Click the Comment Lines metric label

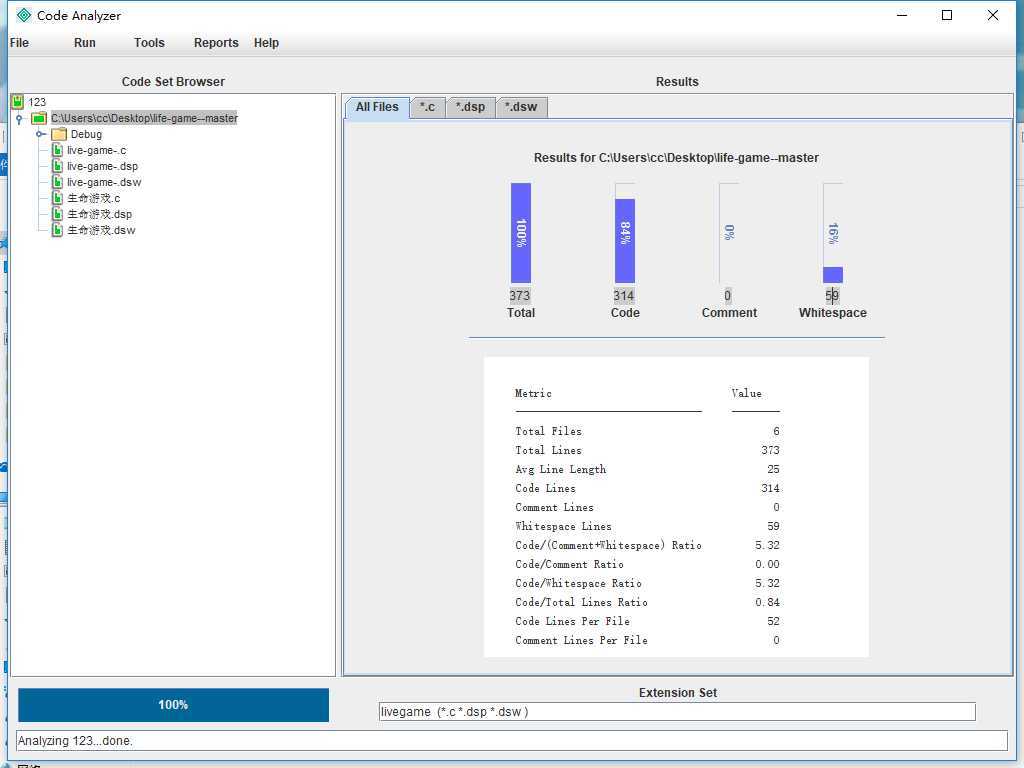[x=554, y=507]
